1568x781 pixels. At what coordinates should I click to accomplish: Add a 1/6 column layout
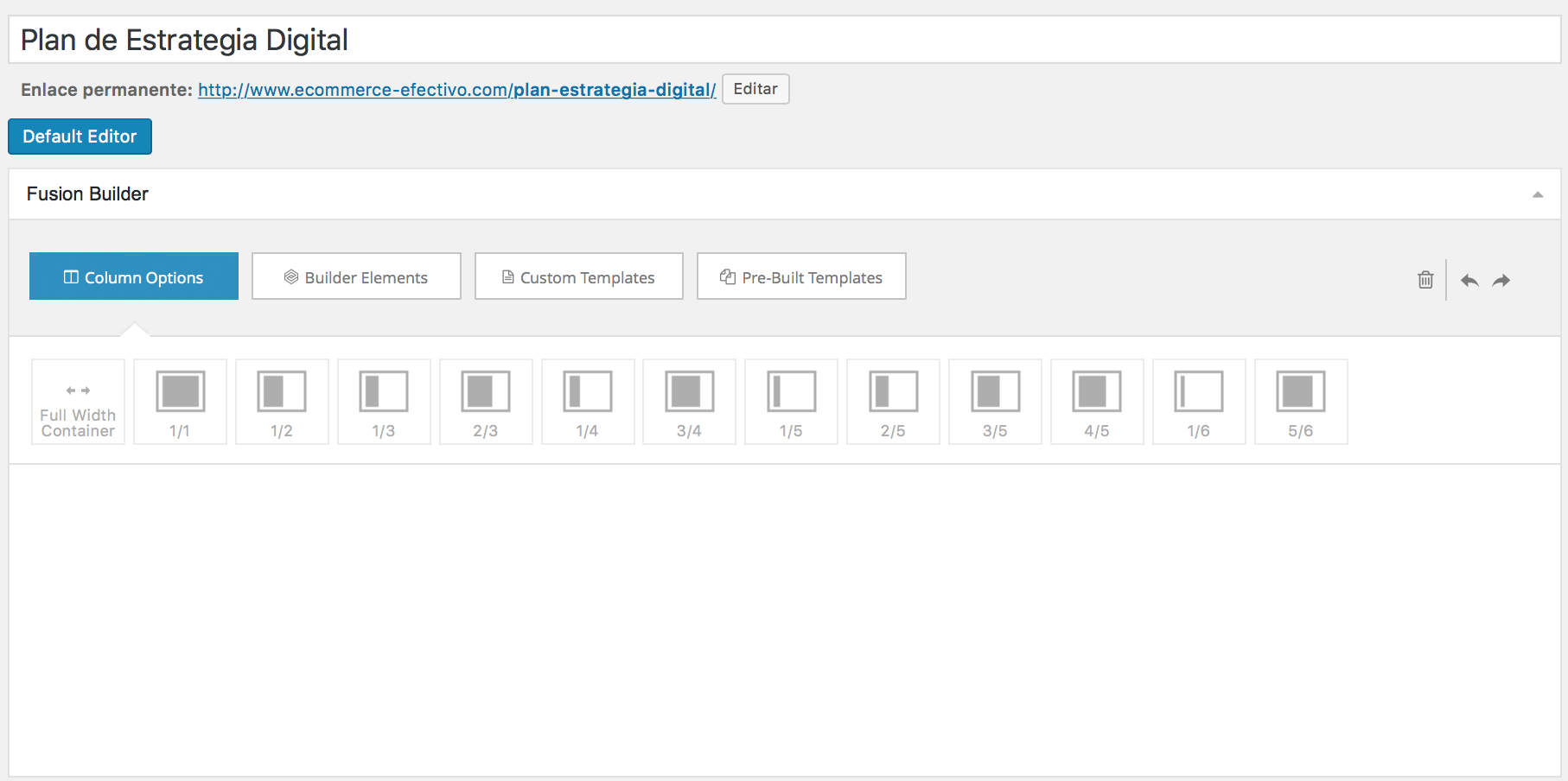[x=1200, y=402]
